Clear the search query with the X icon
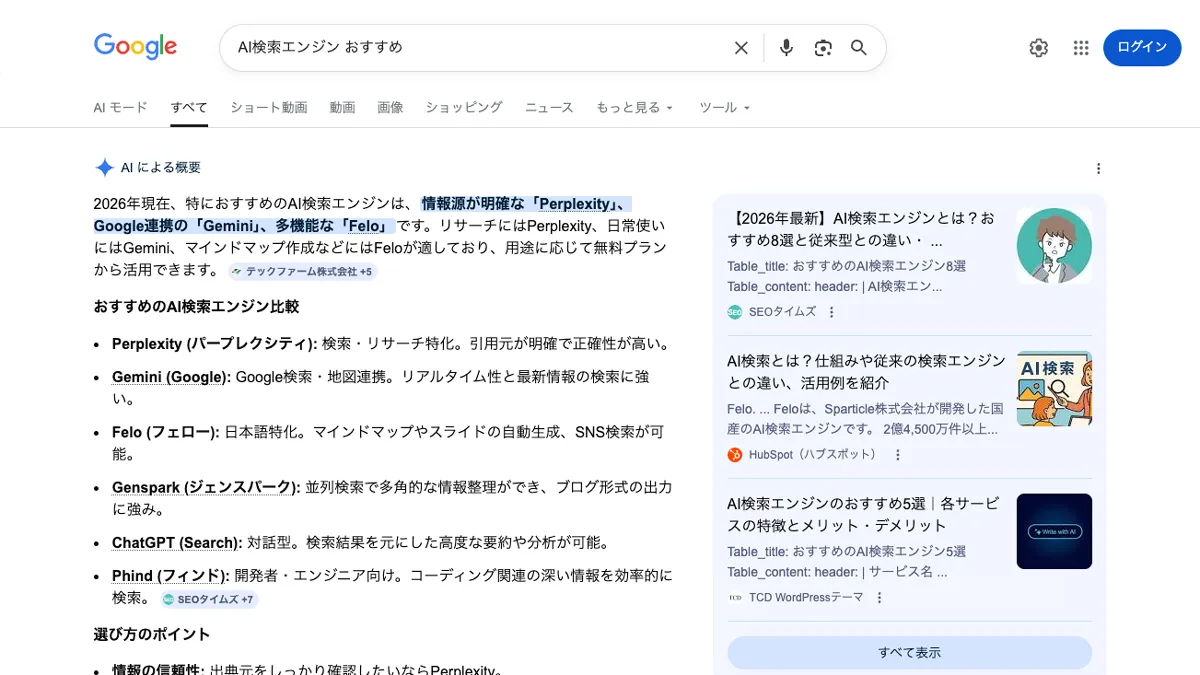This screenshot has width=1200, height=675. (741, 48)
